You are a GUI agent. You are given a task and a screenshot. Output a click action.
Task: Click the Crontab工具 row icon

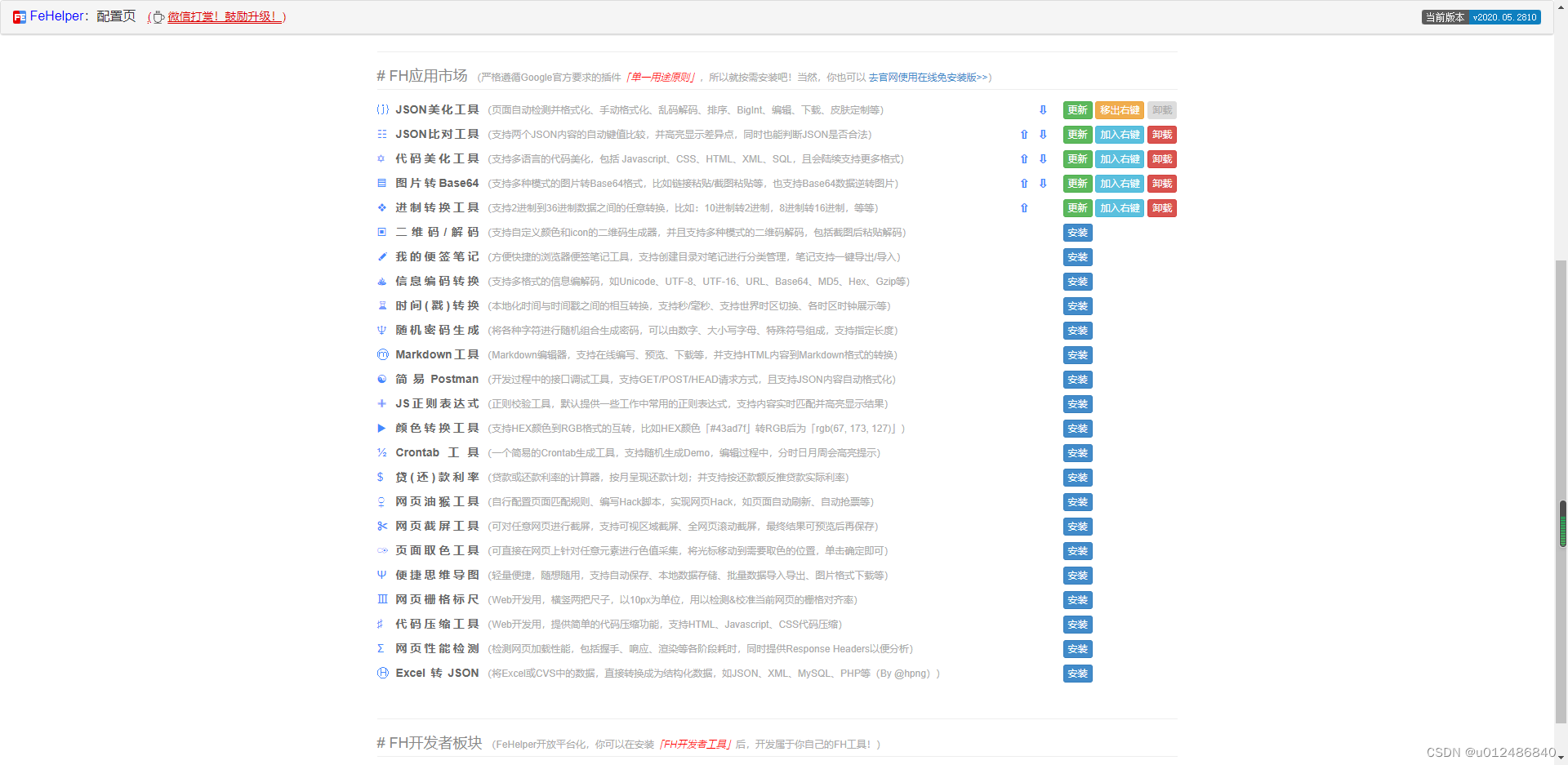click(x=381, y=452)
